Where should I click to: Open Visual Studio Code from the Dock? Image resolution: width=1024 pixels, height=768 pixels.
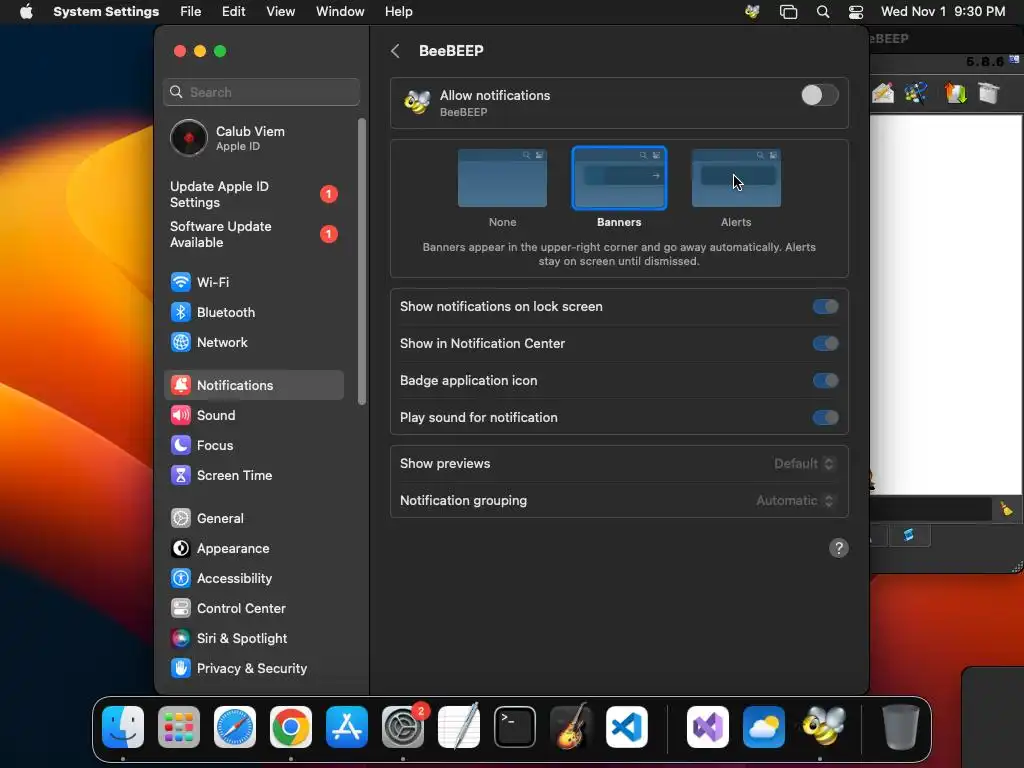point(627,726)
